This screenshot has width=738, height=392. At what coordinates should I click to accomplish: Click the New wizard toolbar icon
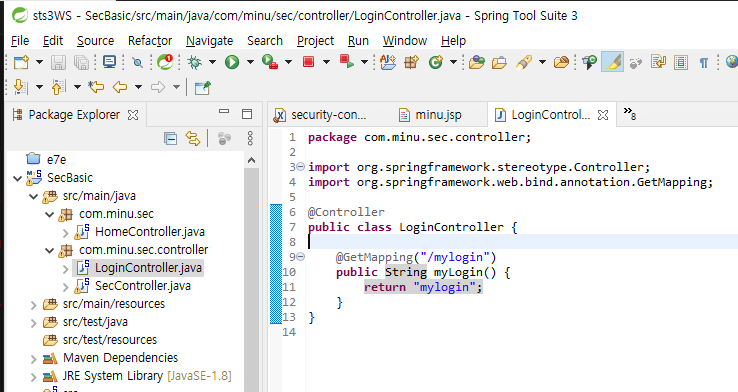coord(21,62)
